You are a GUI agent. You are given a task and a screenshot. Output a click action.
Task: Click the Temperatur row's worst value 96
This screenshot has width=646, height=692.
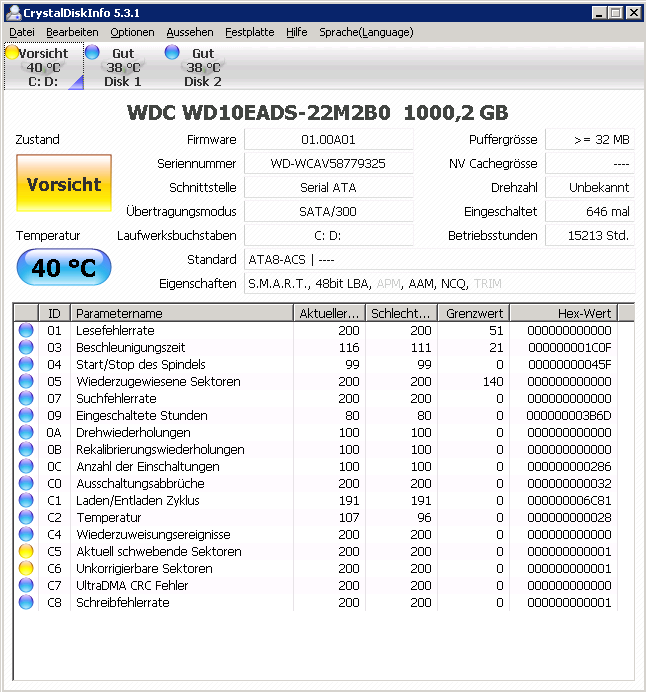[x=424, y=518]
